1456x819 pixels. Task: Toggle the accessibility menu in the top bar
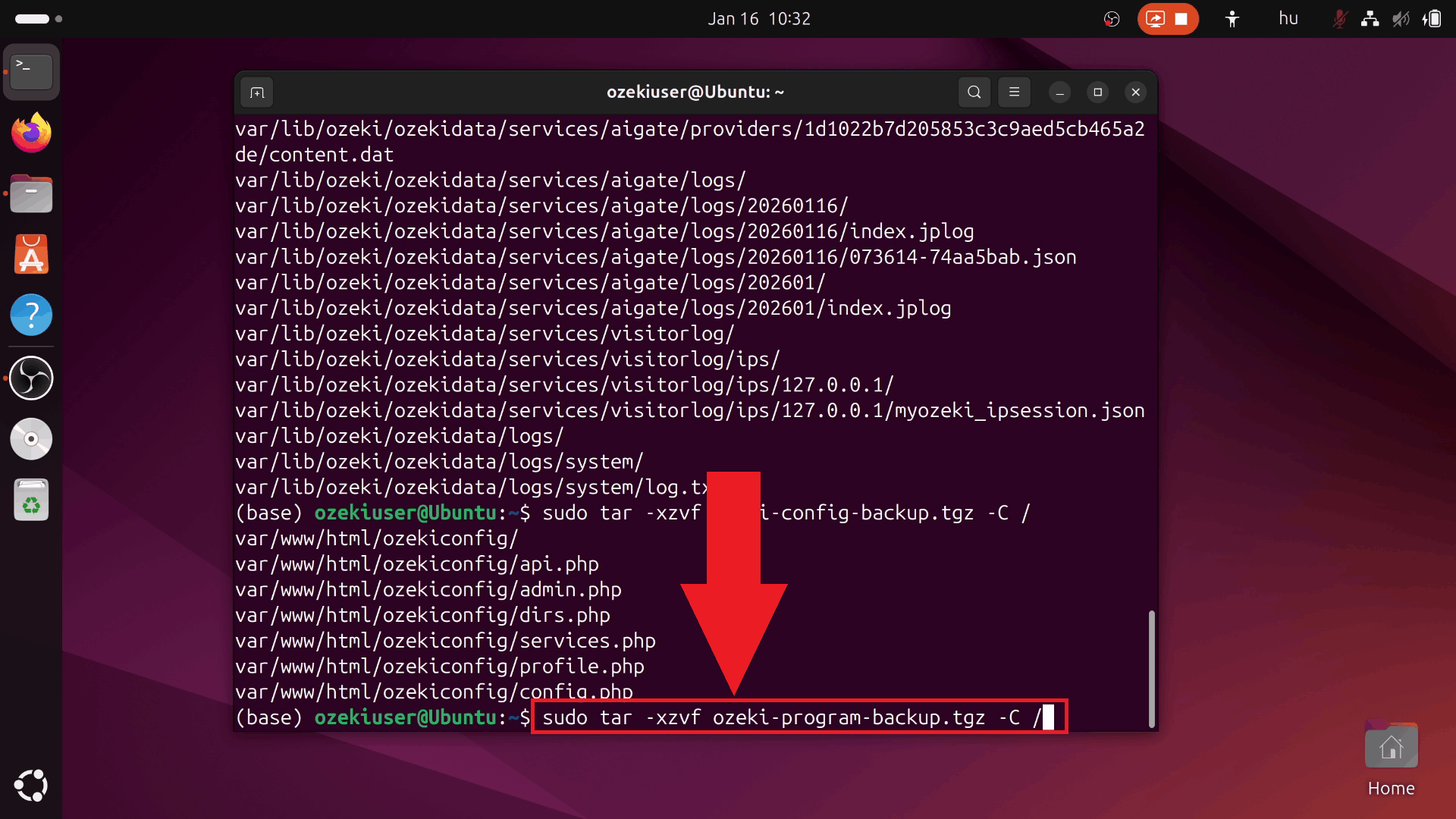point(1231,18)
